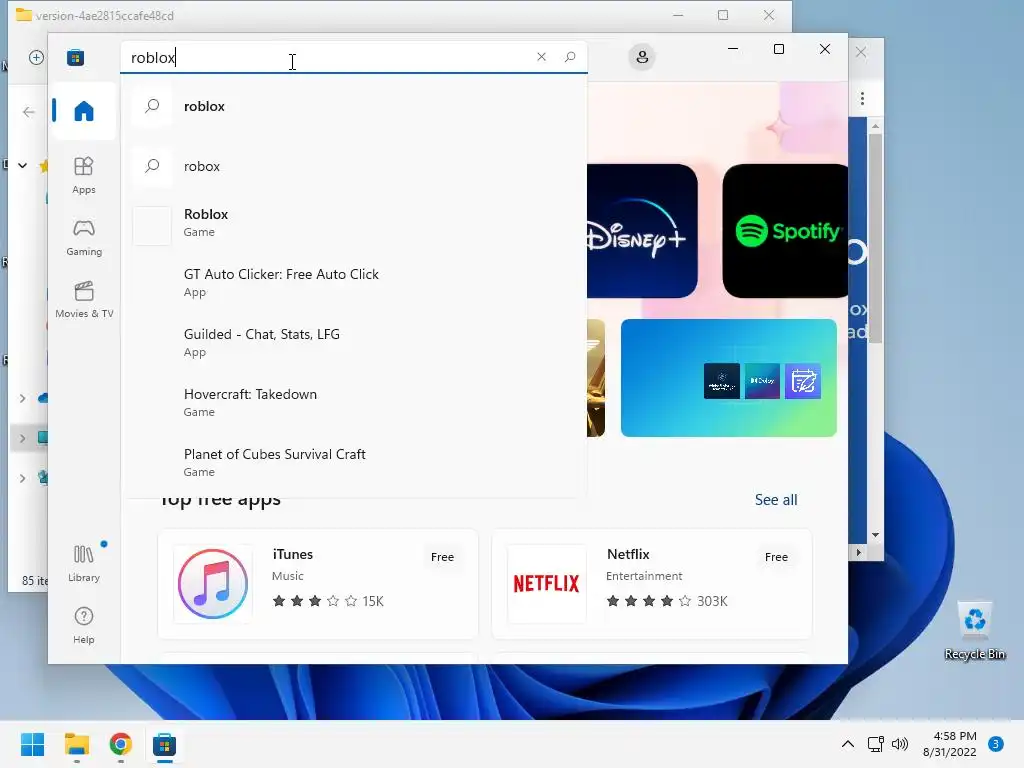Screen dimensions: 1024x768
Task: Go back in File Explorer window
Action: click(x=29, y=112)
